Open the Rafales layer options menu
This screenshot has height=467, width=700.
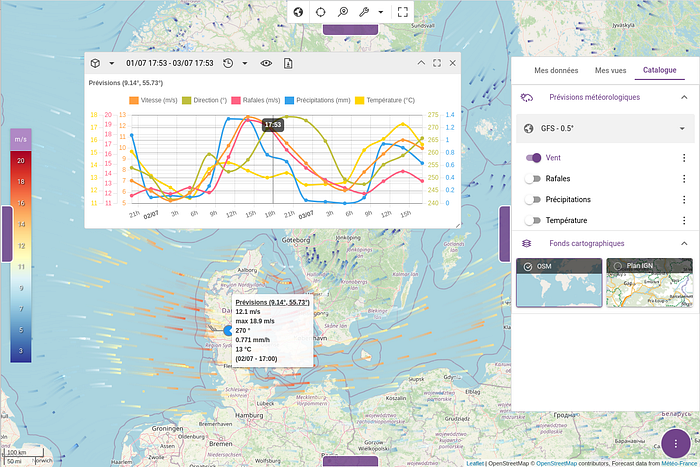click(684, 179)
